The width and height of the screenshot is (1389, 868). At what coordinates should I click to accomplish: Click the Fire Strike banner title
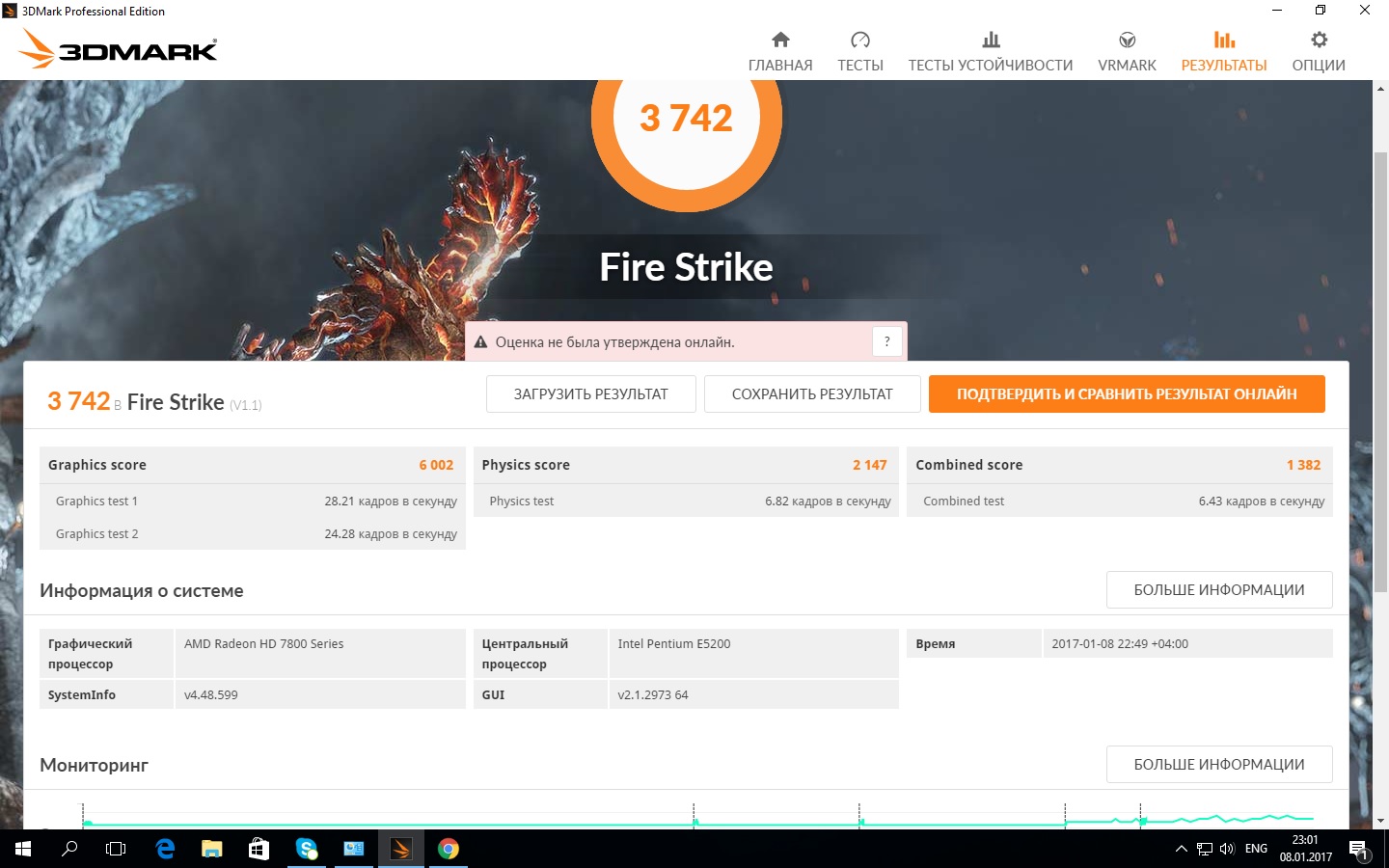coord(687,267)
